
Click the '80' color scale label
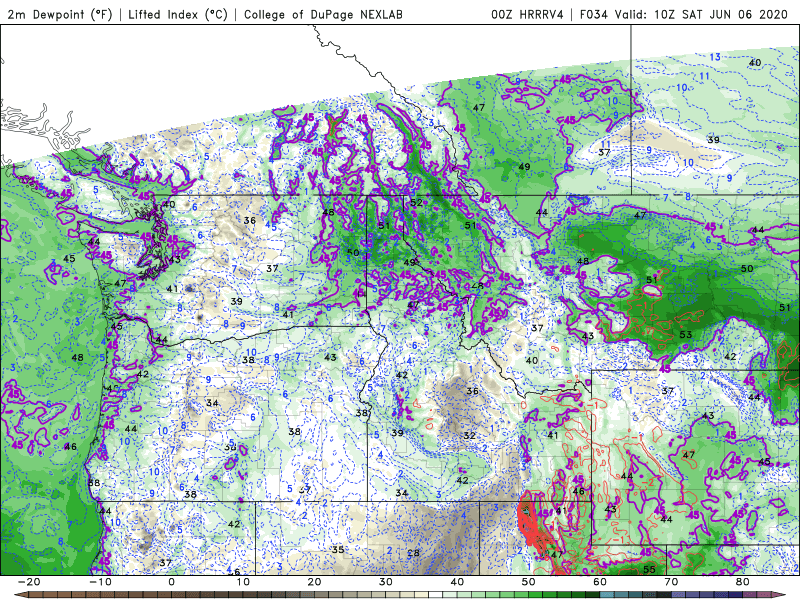[743, 582]
